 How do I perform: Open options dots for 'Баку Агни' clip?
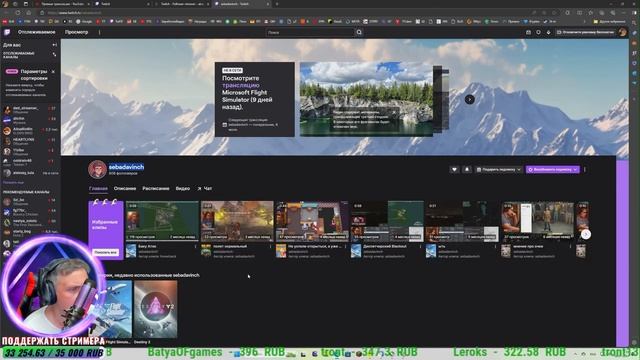195,247
